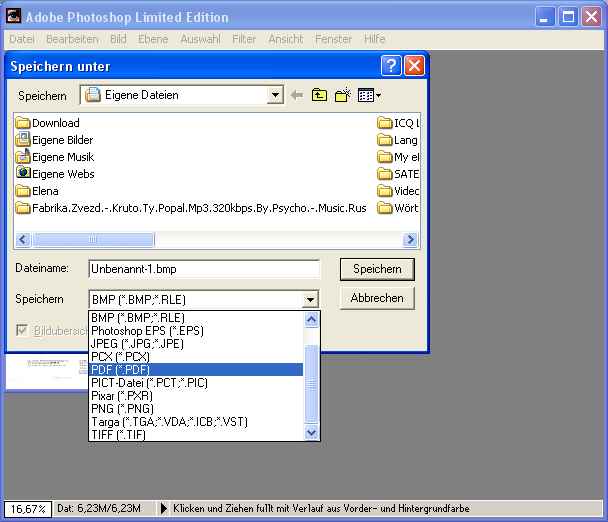Select the My el folder
This screenshot has height=522, width=608.
coord(398,157)
